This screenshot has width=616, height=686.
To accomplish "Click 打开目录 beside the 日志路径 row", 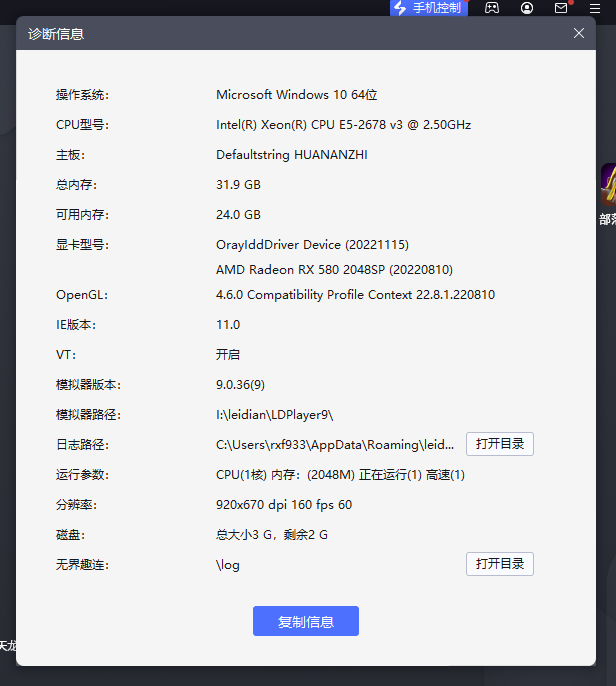I will click(499, 444).
